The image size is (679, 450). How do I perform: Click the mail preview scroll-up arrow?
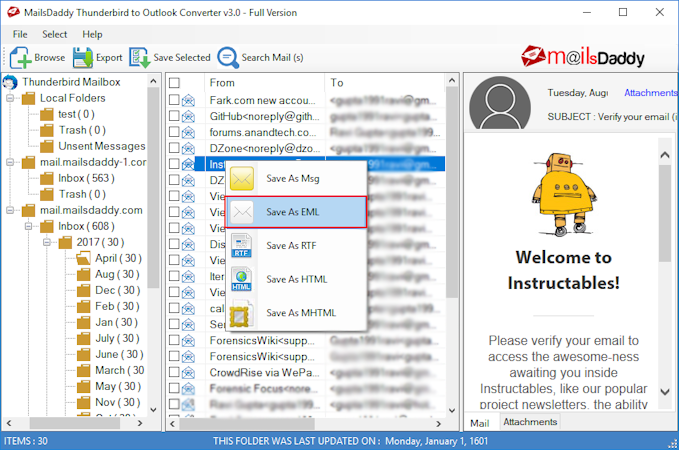665,155
